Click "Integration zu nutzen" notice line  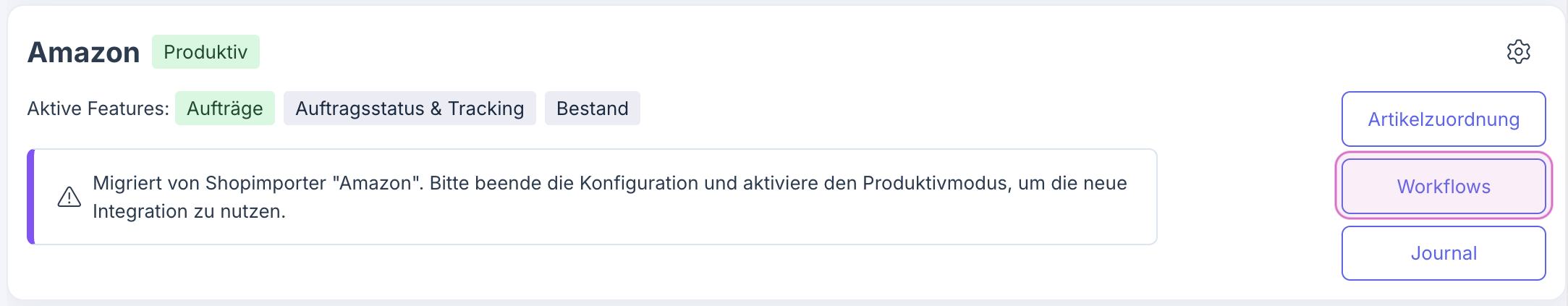tap(189, 211)
